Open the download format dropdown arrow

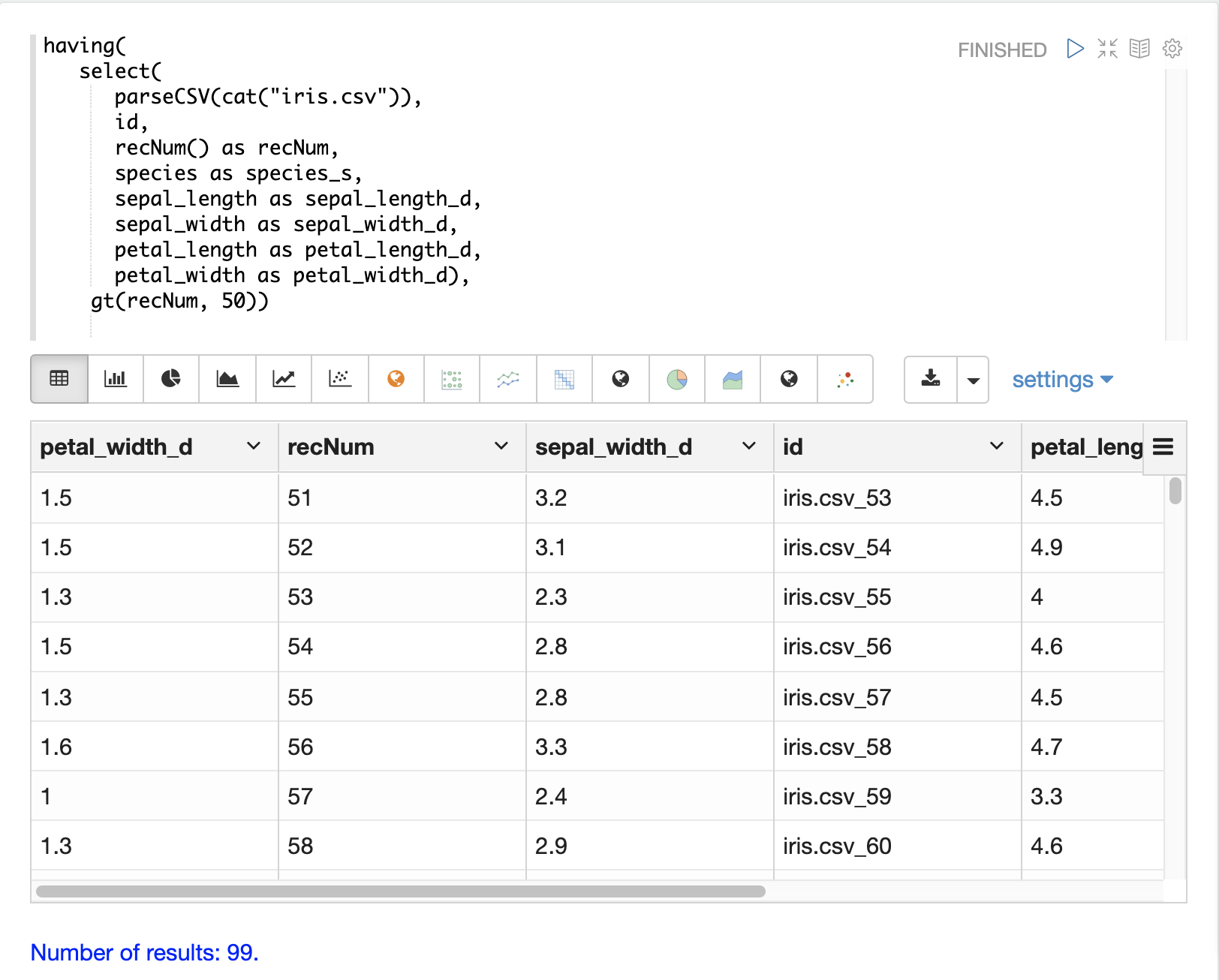[x=973, y=380]
